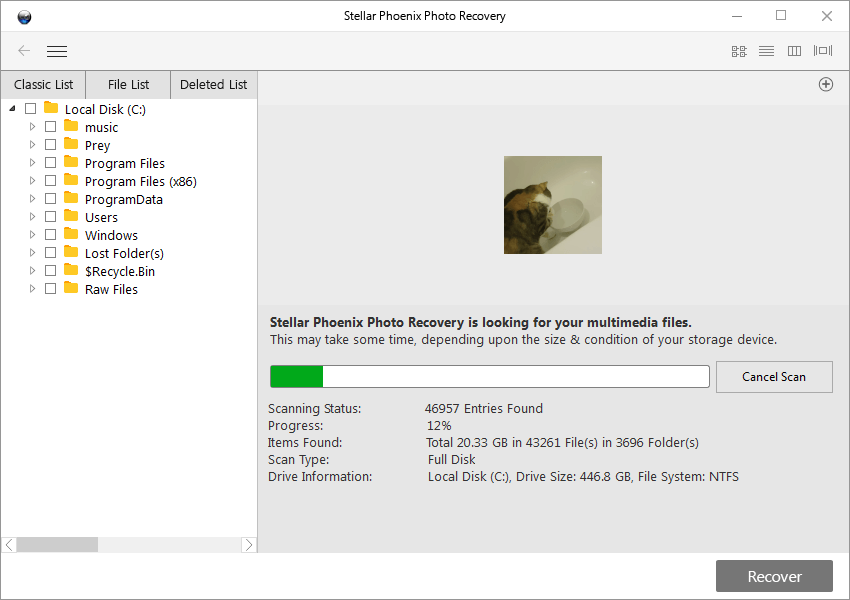Expand the Lost Folder(s) node
The width and height of the screenshot is (850, 600).
pos(32,253)
